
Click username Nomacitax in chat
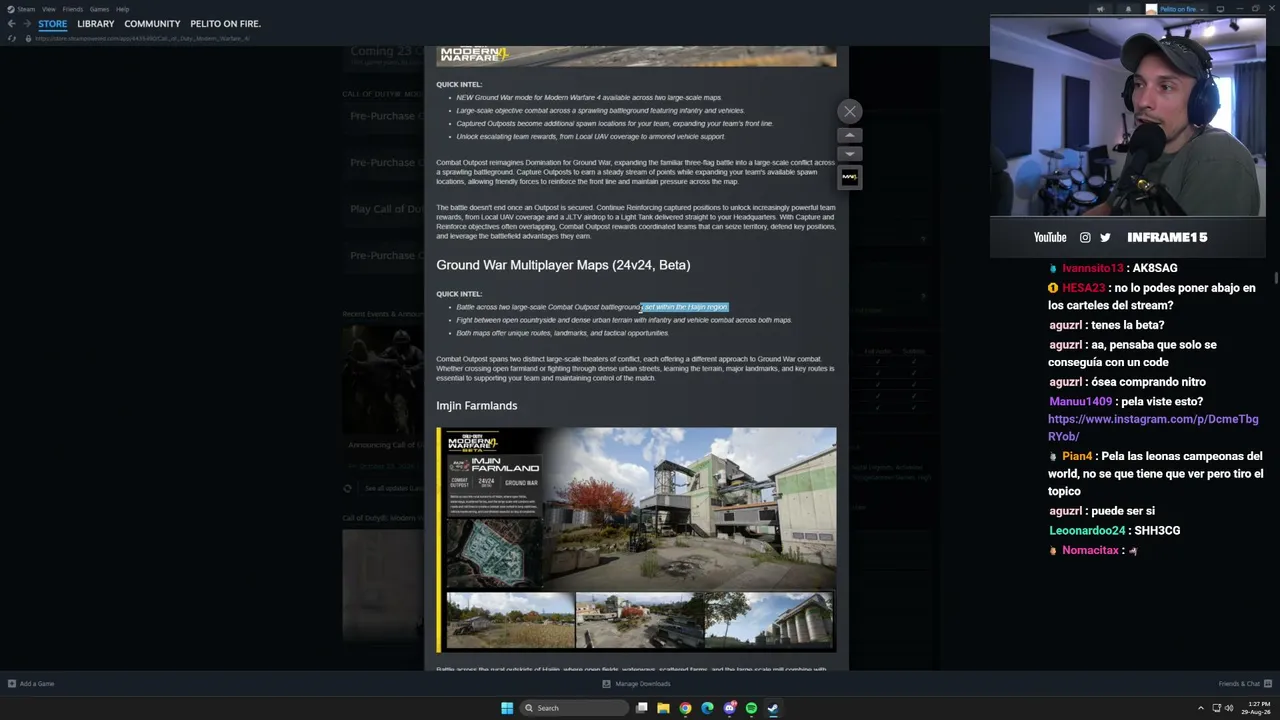1090,551
